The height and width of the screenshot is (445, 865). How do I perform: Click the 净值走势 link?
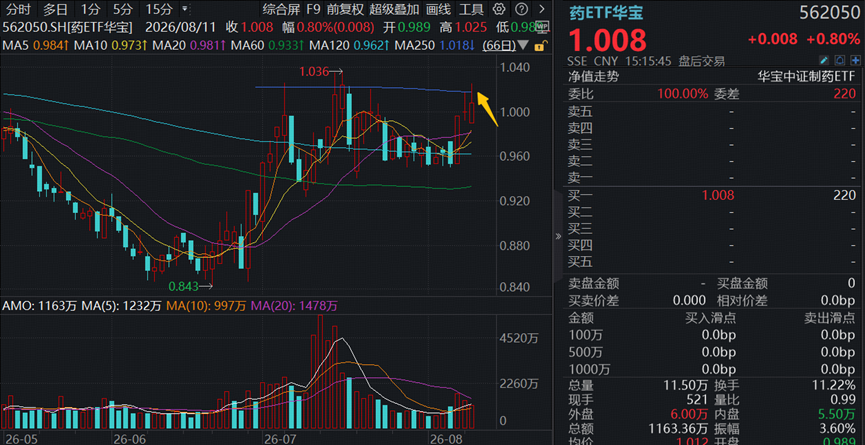pos(593,77)
